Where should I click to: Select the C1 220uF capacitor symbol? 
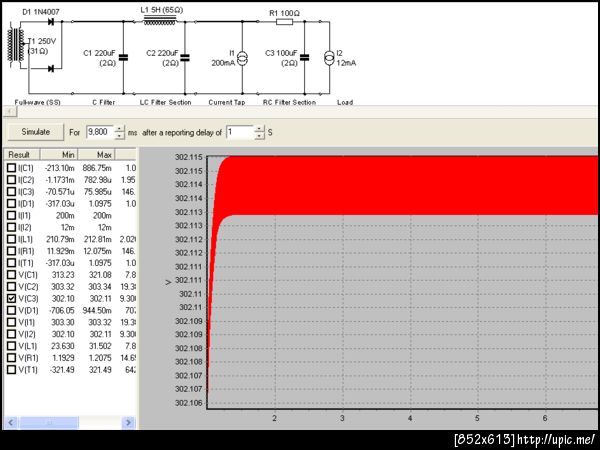click(x=123, y=58)
